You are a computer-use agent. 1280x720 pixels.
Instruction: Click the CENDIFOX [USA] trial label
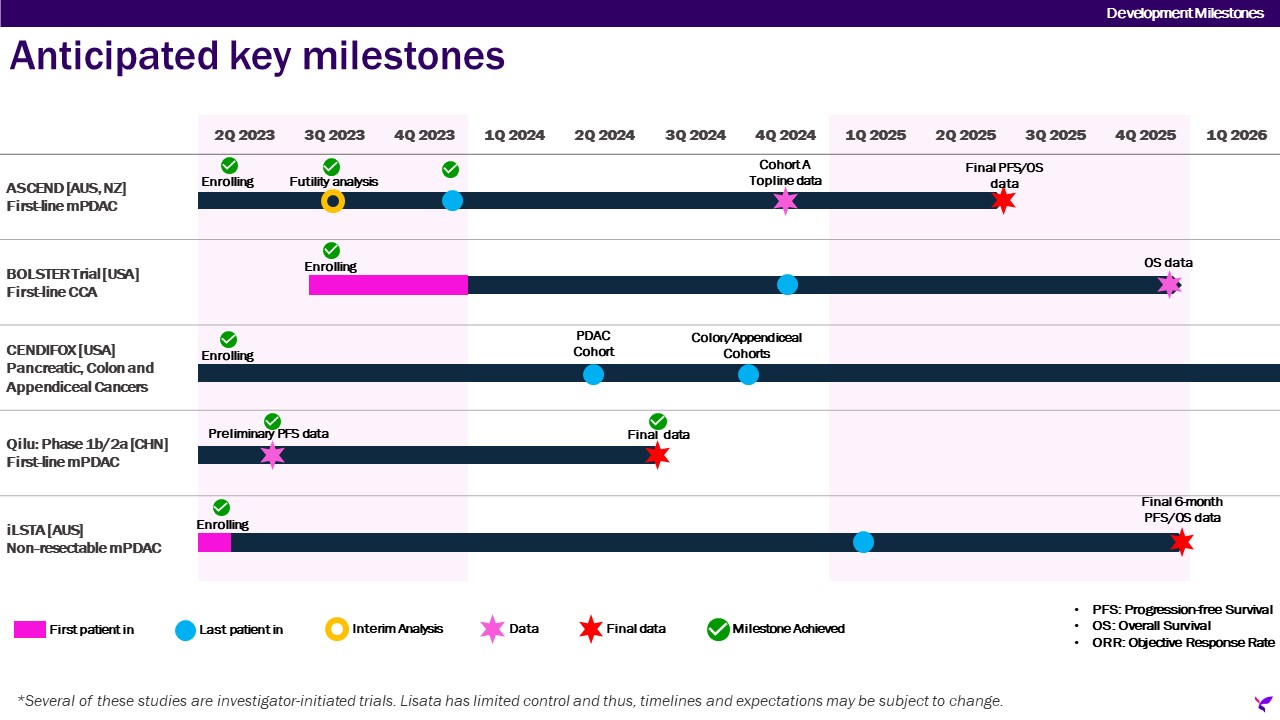60,350
